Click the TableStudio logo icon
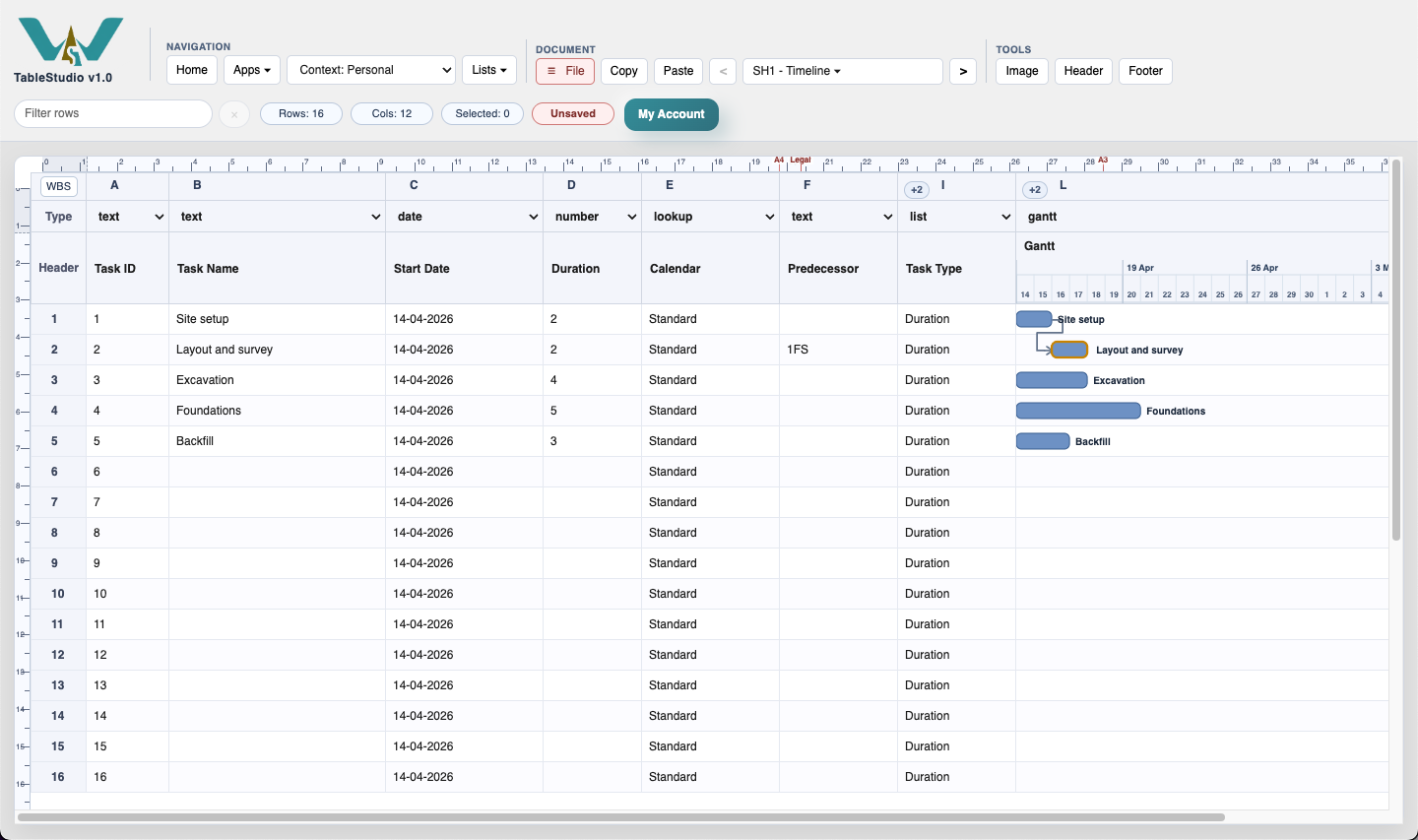 click(71, 41)
